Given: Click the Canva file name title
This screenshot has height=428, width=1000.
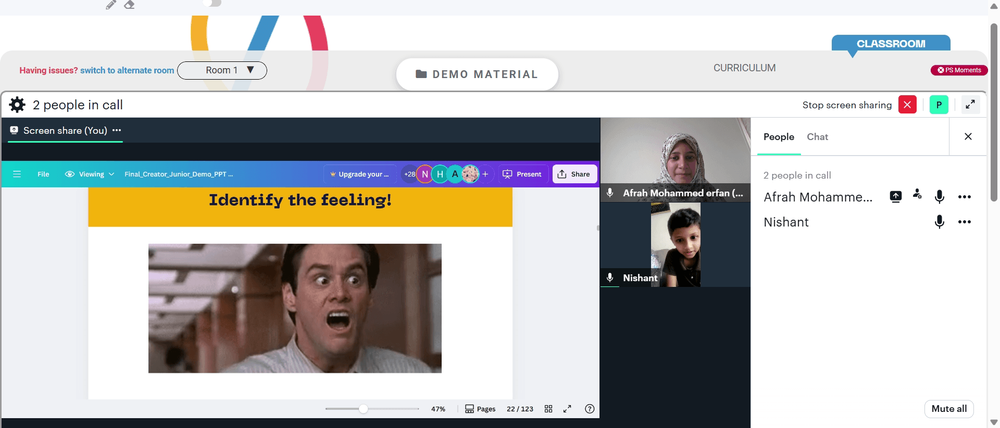Looking at the screenshot, I should point(179,173).
